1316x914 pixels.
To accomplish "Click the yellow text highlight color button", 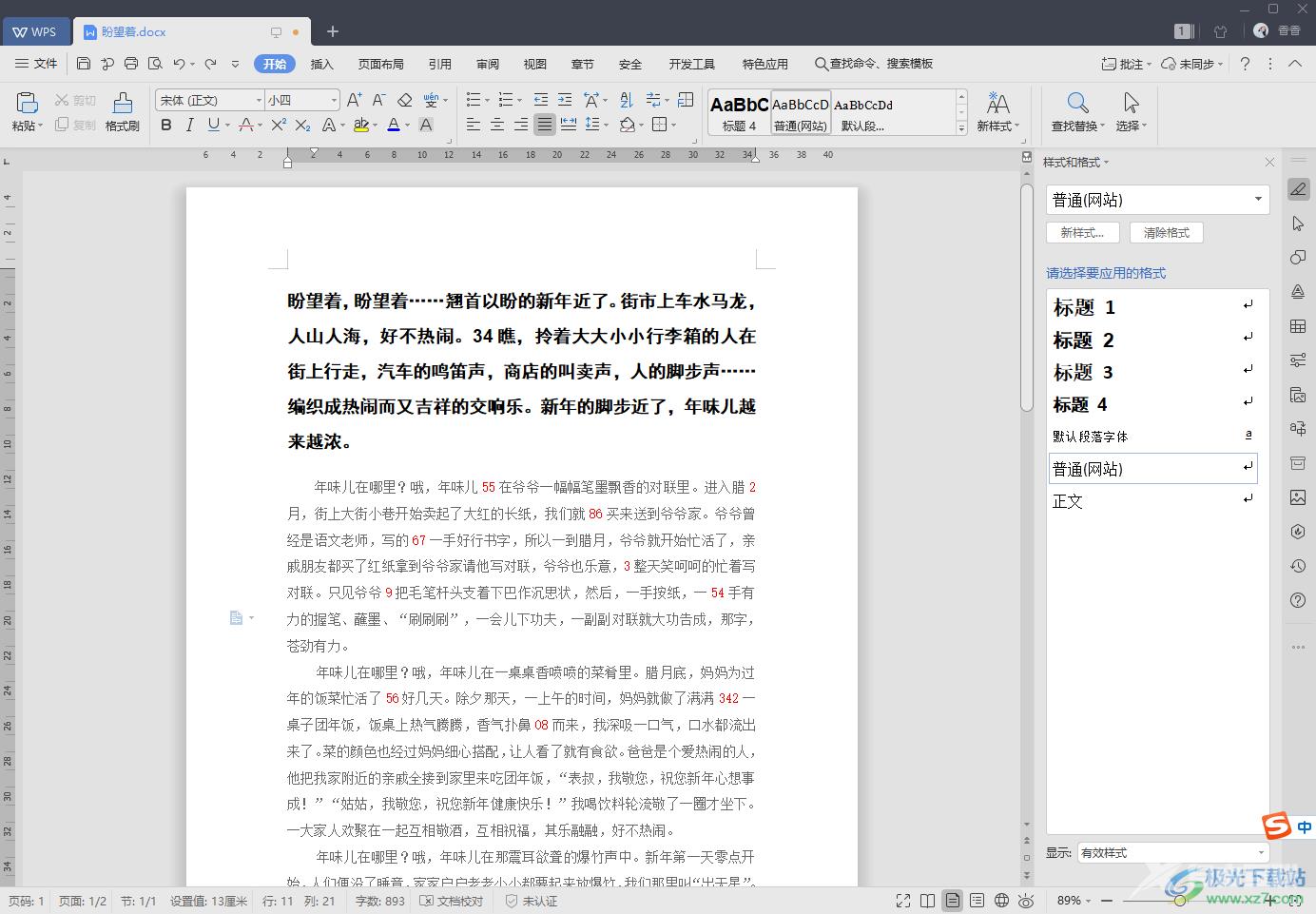I will click(360, 125).
